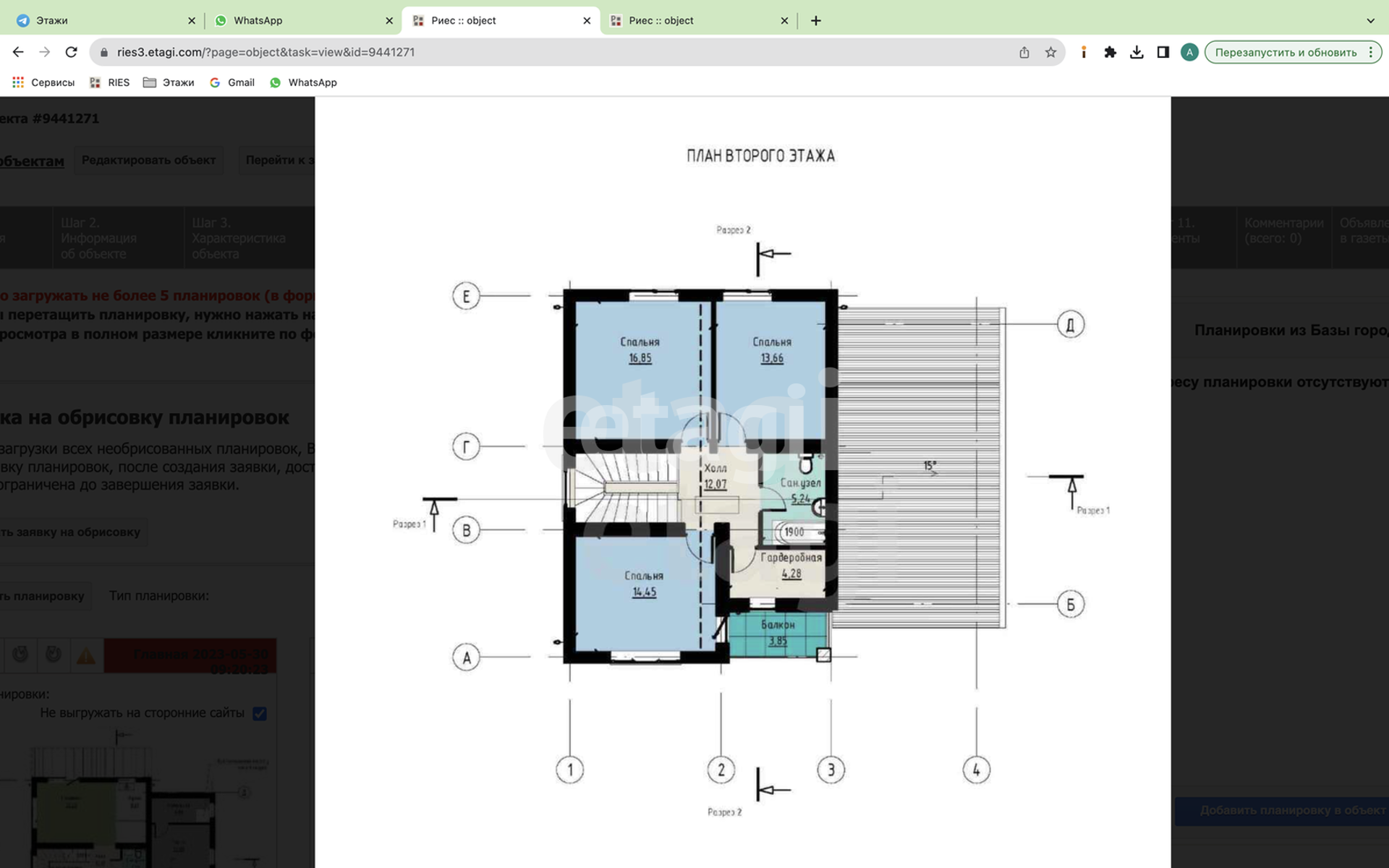1389x868 pixels.
Task: Close the WhatsApp tab
Action: coord(389,20)
